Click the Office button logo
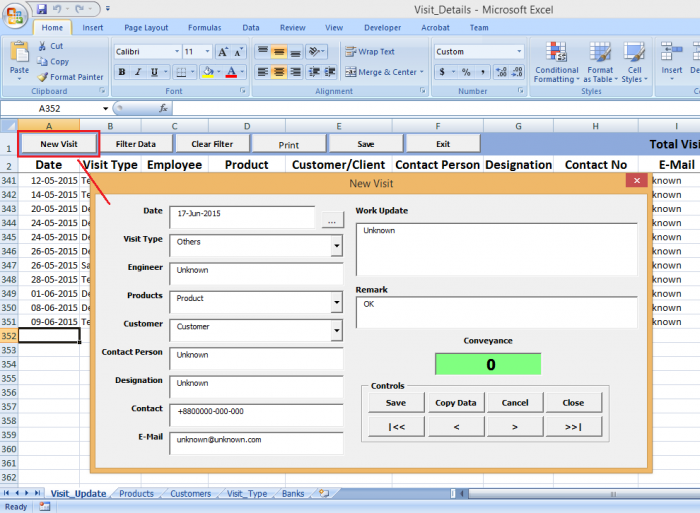This screenshot has height=513, width=700. coord(16,12)
